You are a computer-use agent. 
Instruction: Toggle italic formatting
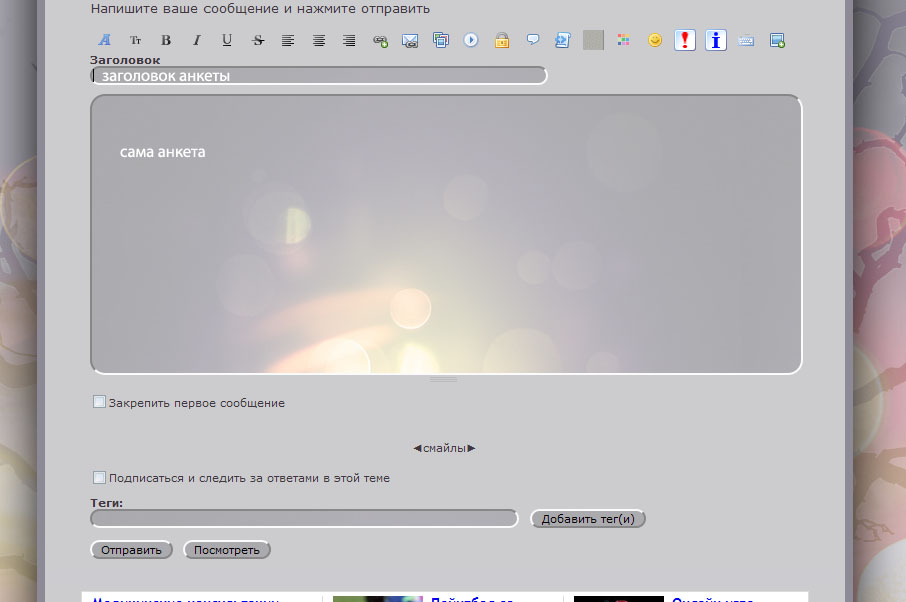click(196, 40)
